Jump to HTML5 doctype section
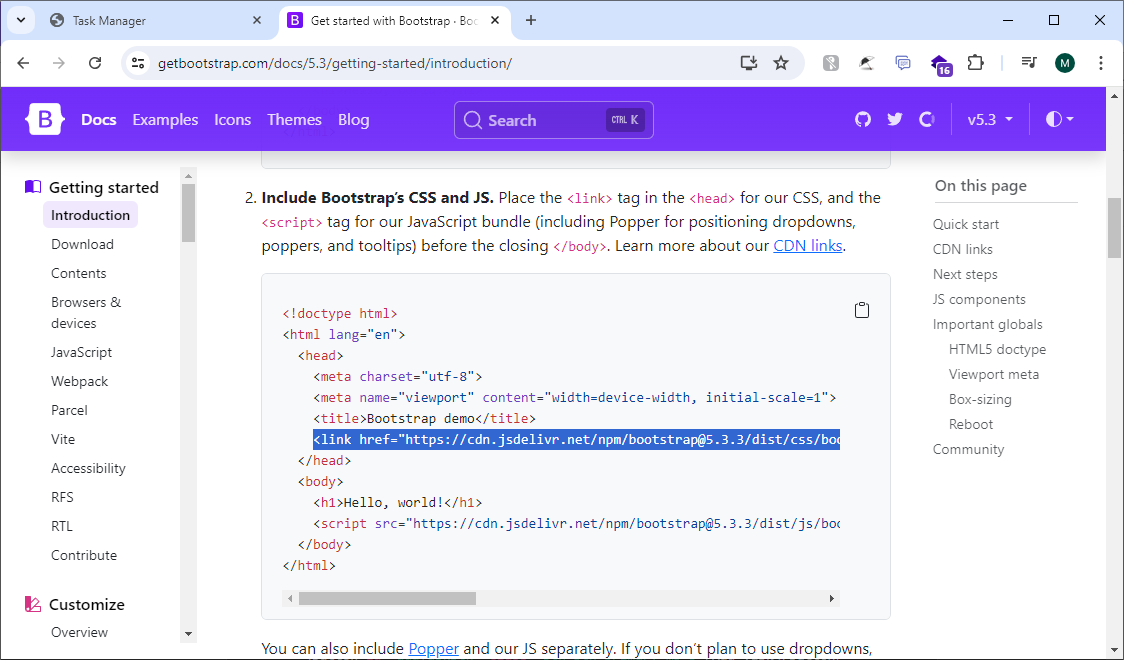Screen dimensions: 1124x660 (x=997, y=349)
